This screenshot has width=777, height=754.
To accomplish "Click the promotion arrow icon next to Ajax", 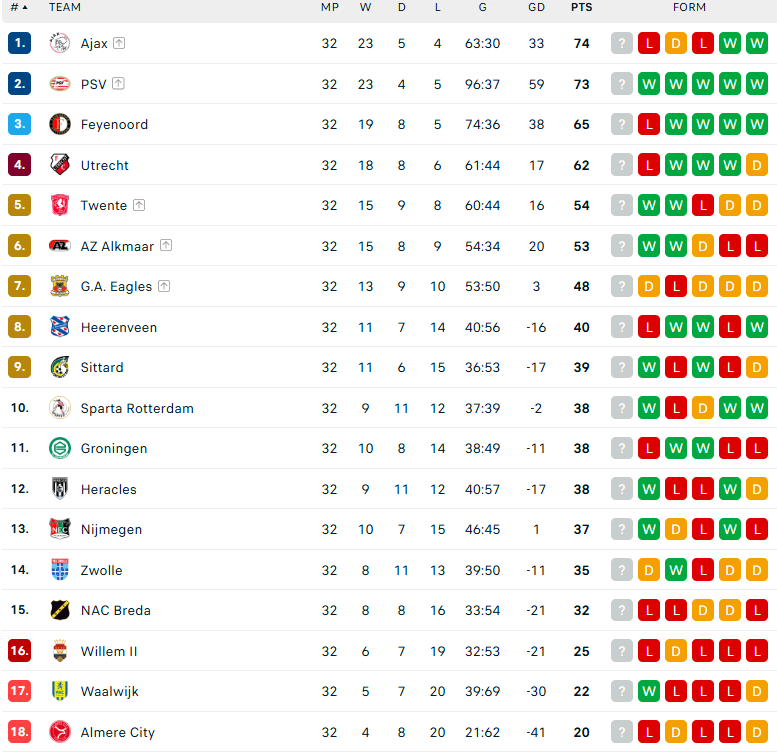I will [119, 43].
